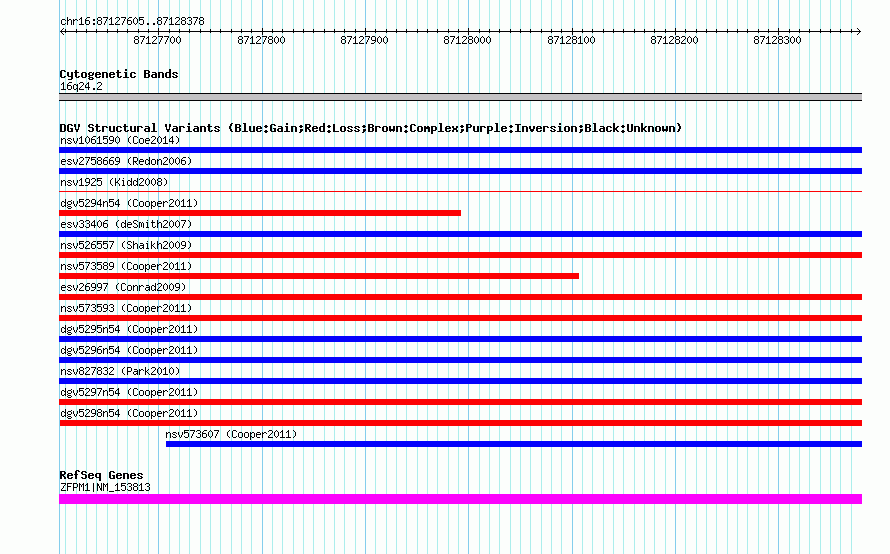Click the red bar under esv26997
This screenshot has height=554, width=890.
[x=460, y=297]
